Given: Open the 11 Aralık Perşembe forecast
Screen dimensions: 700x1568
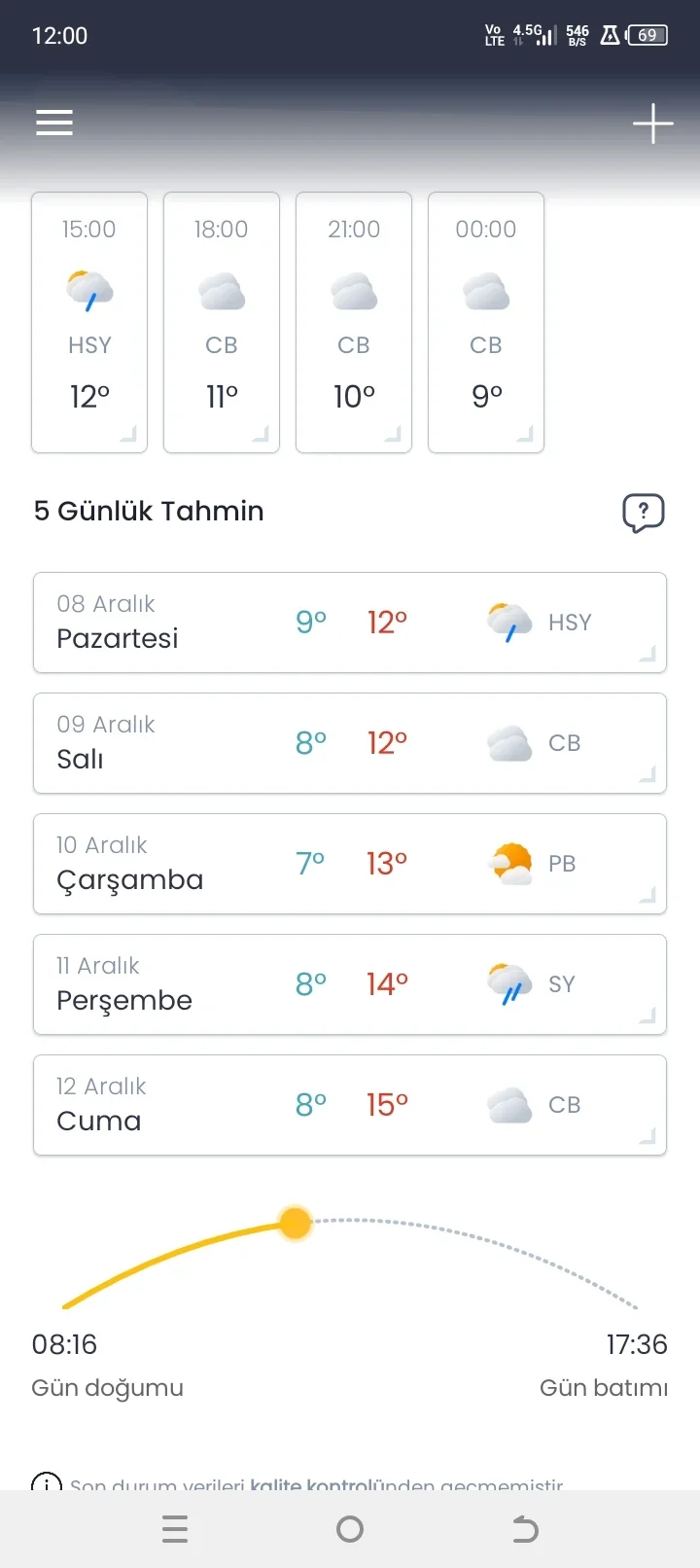Looking at the screenshot, I should (x=349, y=984).
